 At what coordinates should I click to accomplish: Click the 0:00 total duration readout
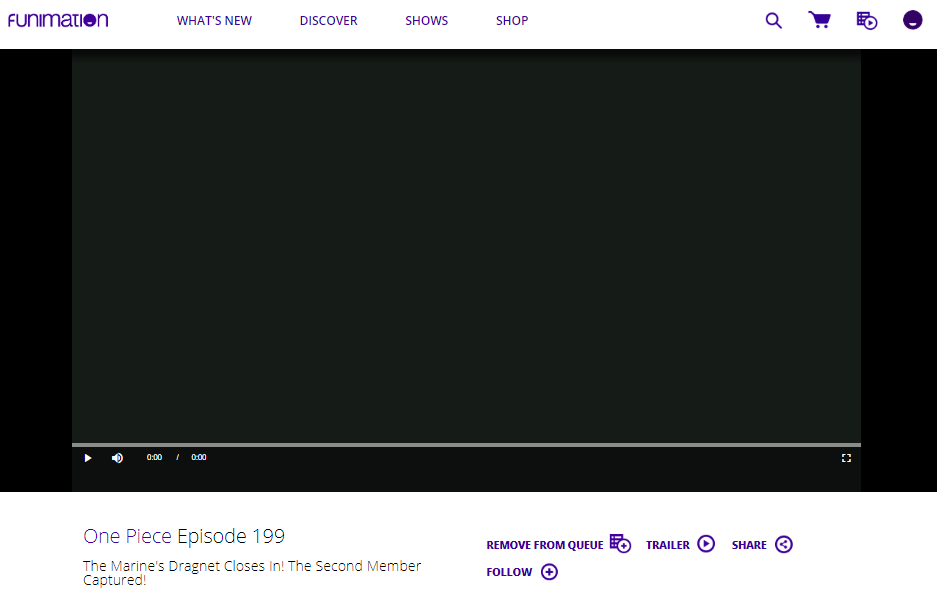[198, 457]
